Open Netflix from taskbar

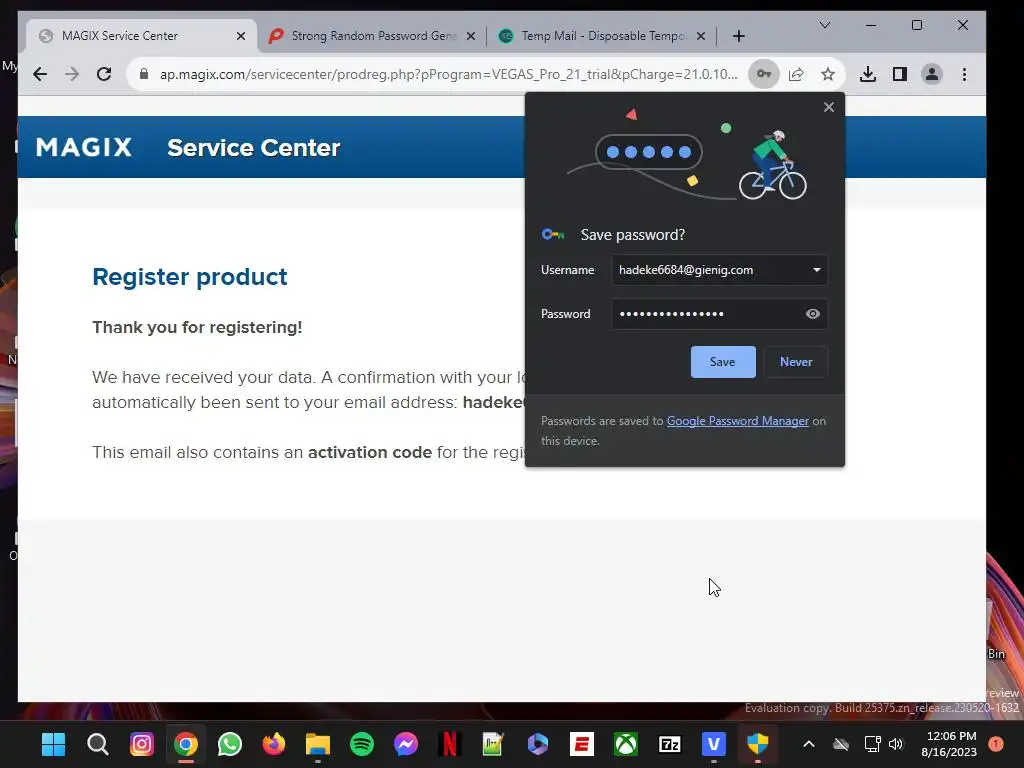[x=450, y=744]
